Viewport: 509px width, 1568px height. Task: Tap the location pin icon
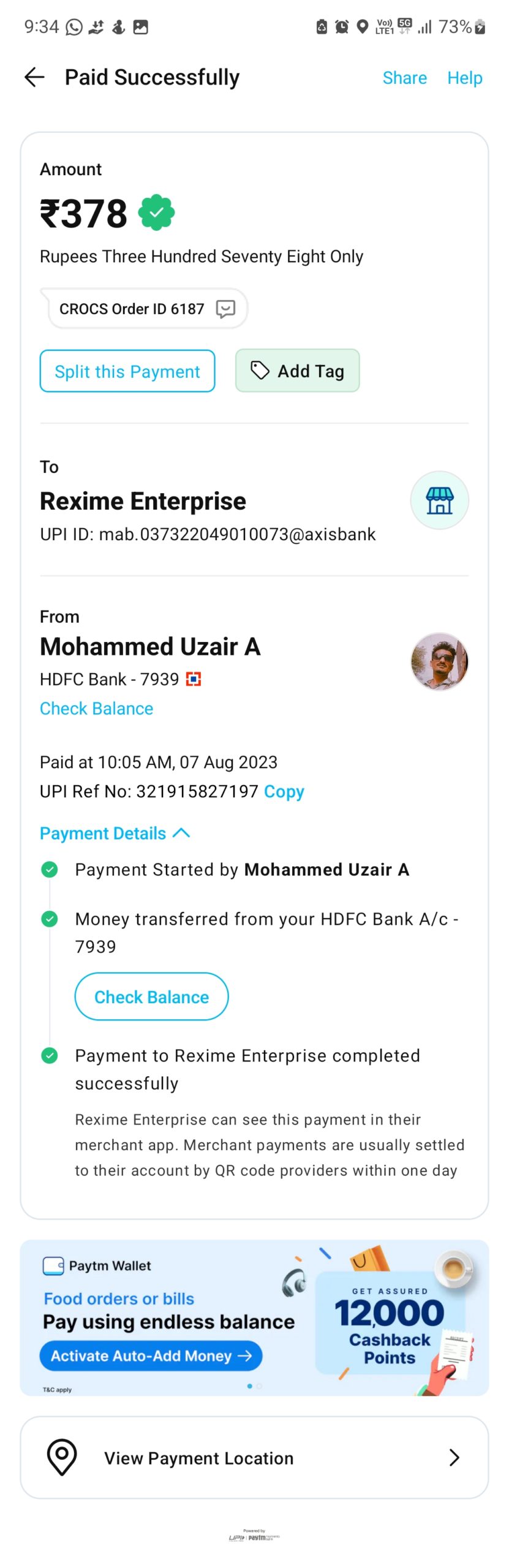click(62, 1457)
